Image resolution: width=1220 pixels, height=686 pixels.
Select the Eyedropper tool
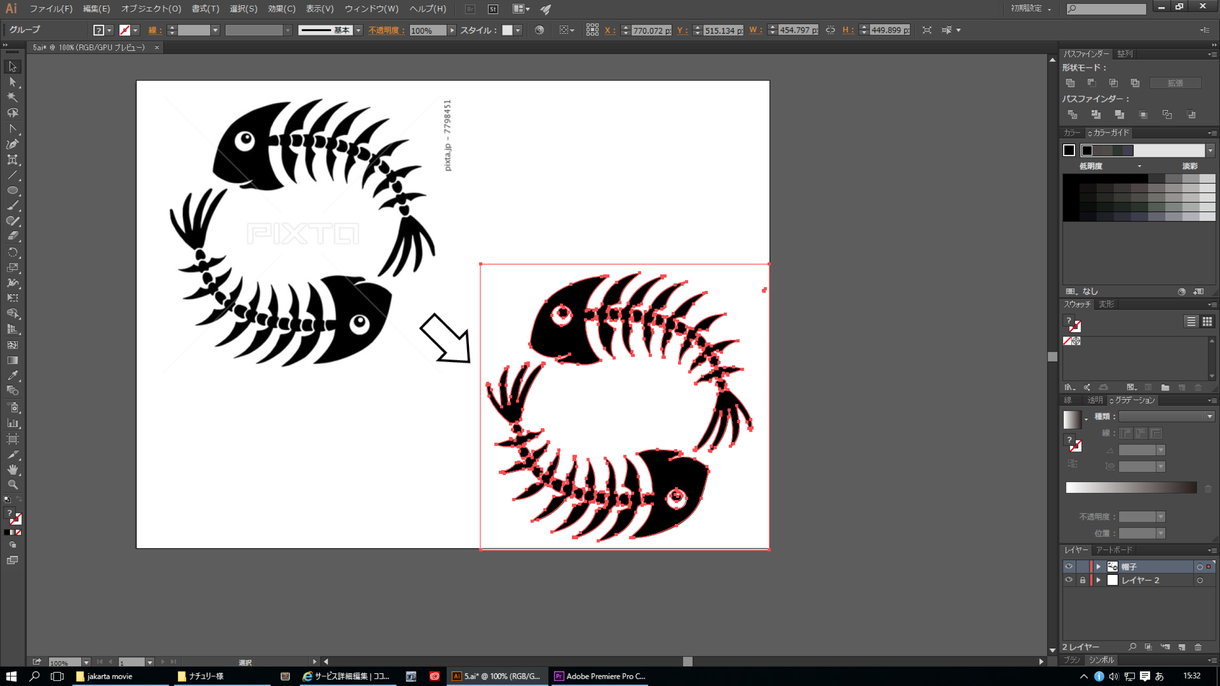13,376
